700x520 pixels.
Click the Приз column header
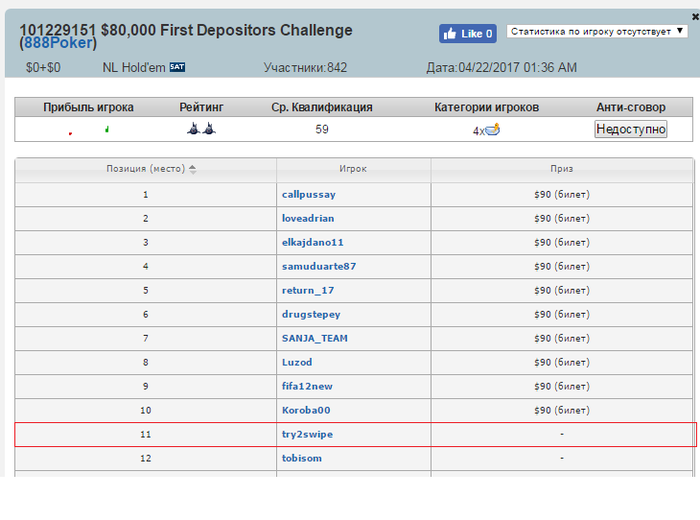click(x=561, y=169)
